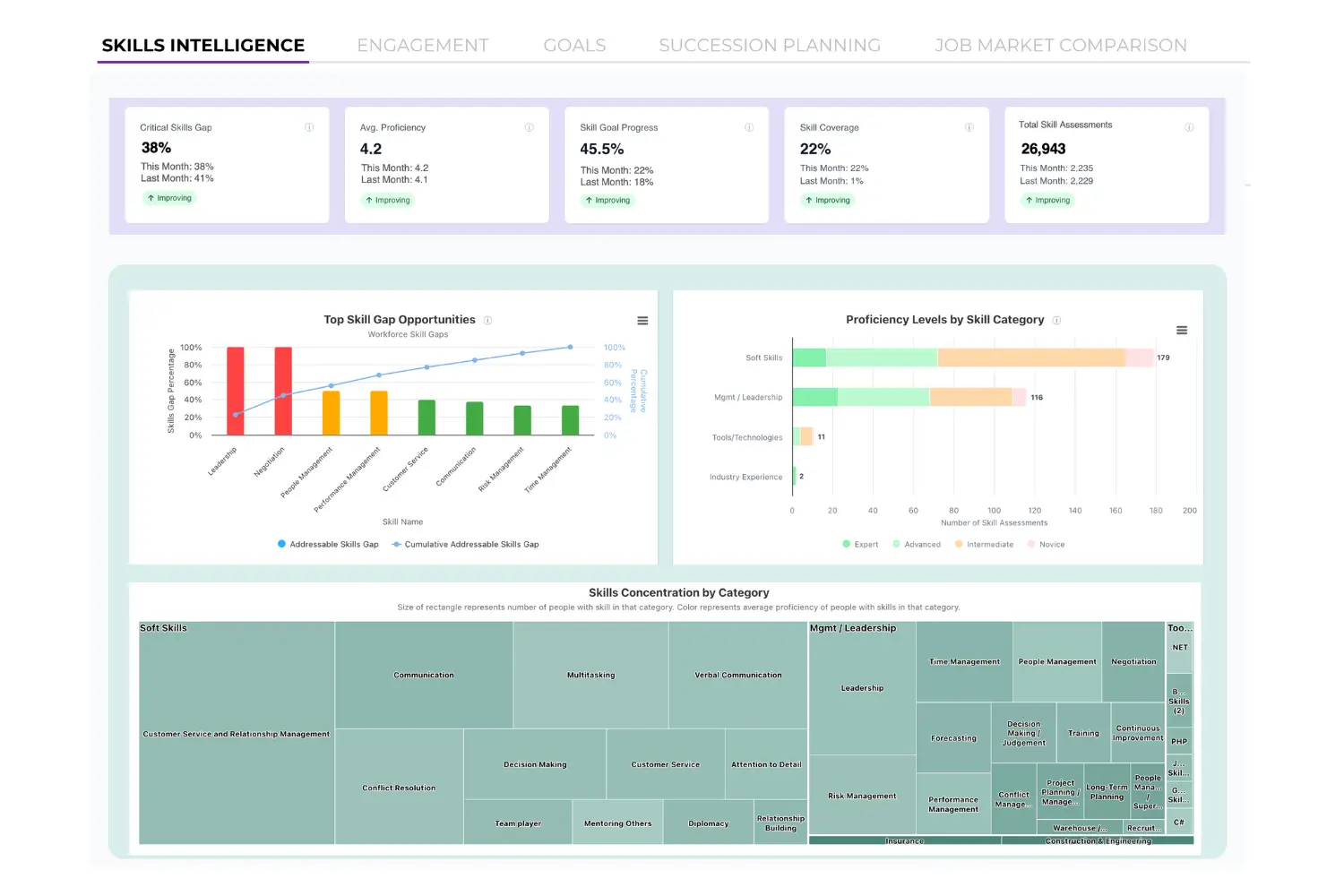Click the Improving badge on Critical Skills Gap
The image size is (1344, 896).
click(x=169, y=198)
